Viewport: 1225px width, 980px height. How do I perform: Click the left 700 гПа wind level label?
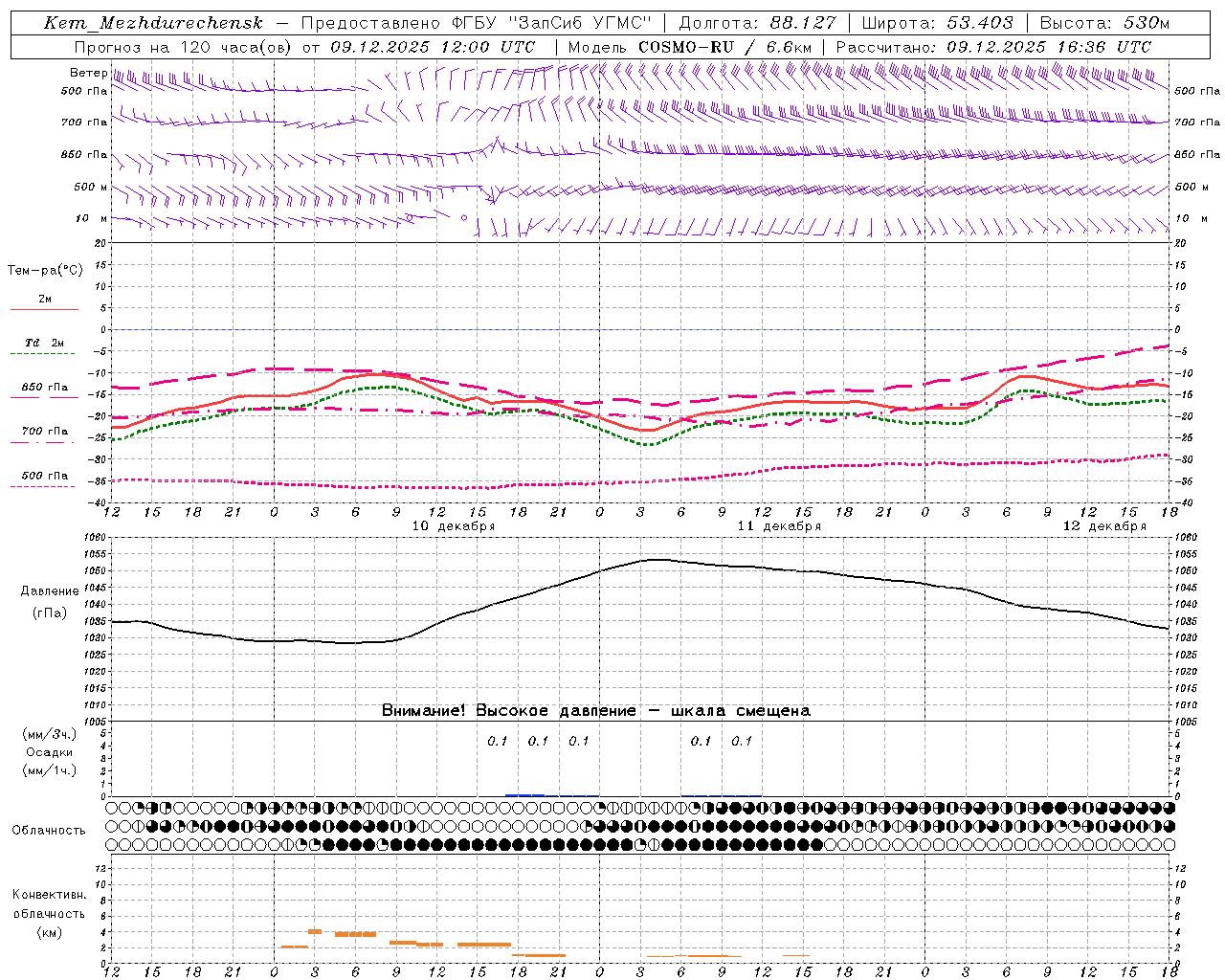coord(84,122)
